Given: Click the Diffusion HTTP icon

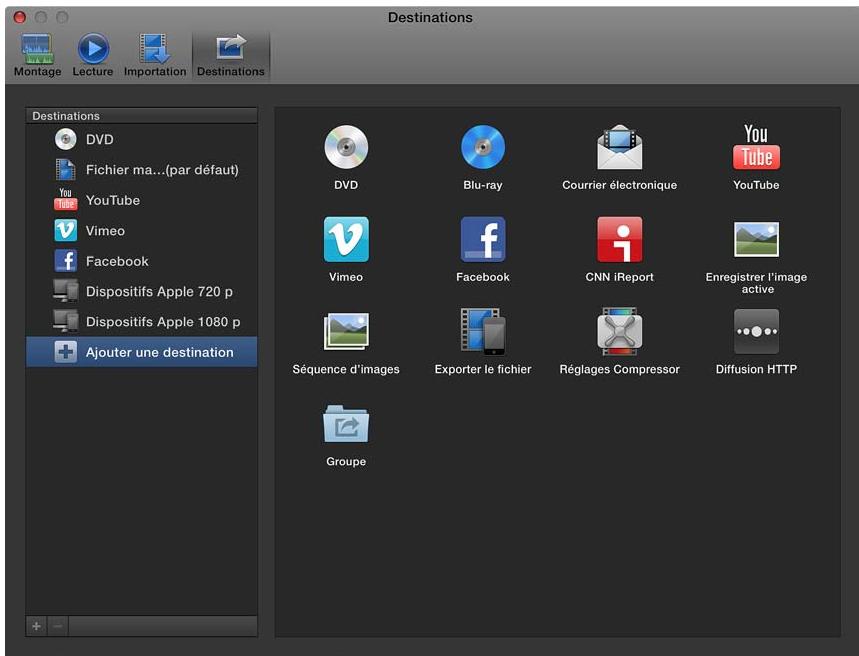Looking at the screenshot, I should [x=756, y=331].
